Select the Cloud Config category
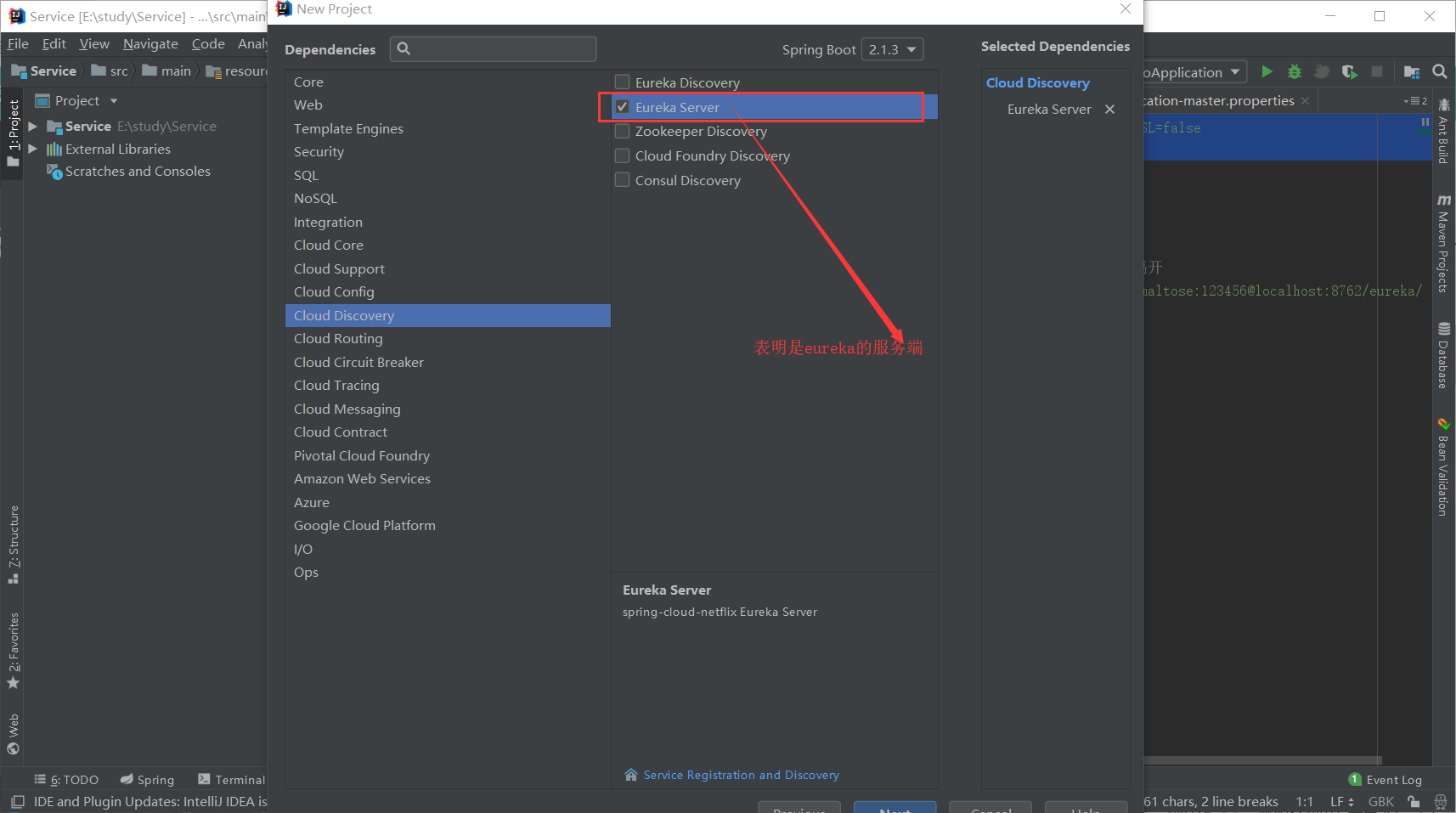 [x=448, y=292]
